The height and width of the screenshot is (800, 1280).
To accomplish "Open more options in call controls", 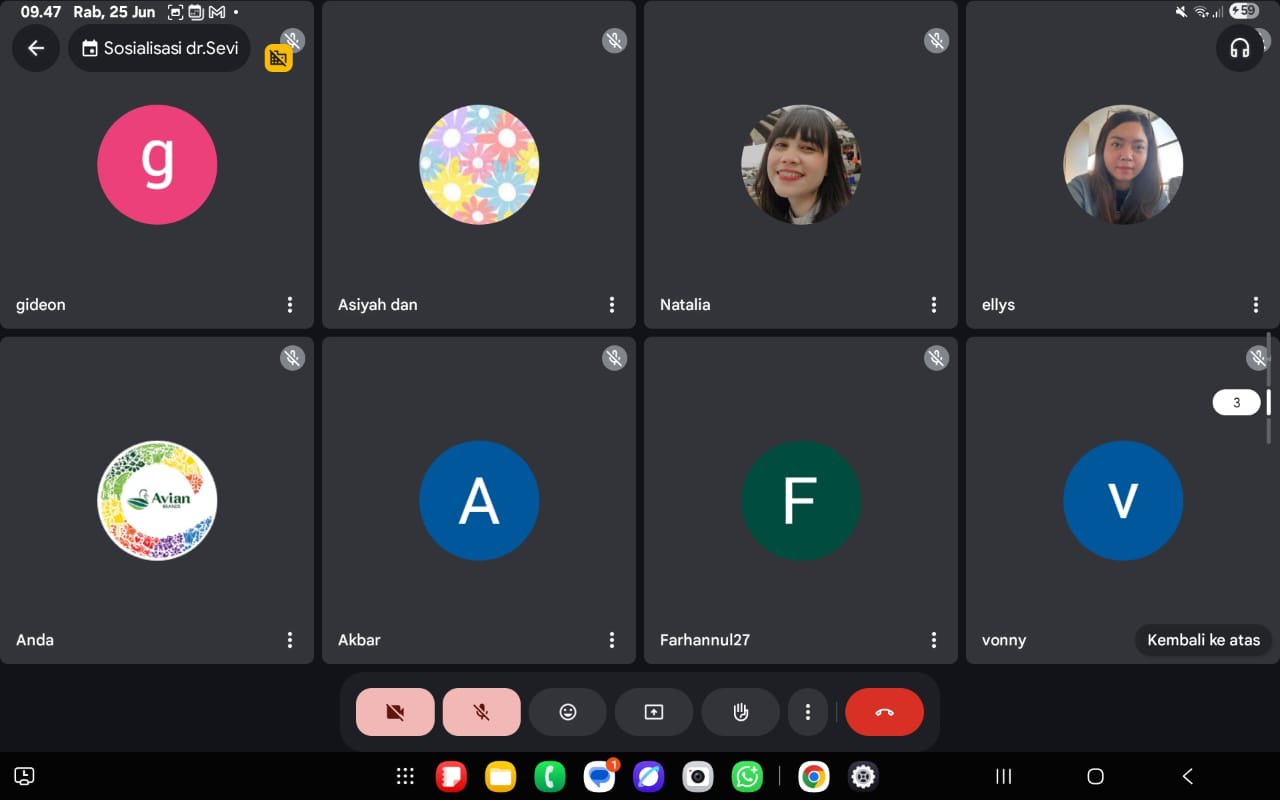I will pos(808,712).
